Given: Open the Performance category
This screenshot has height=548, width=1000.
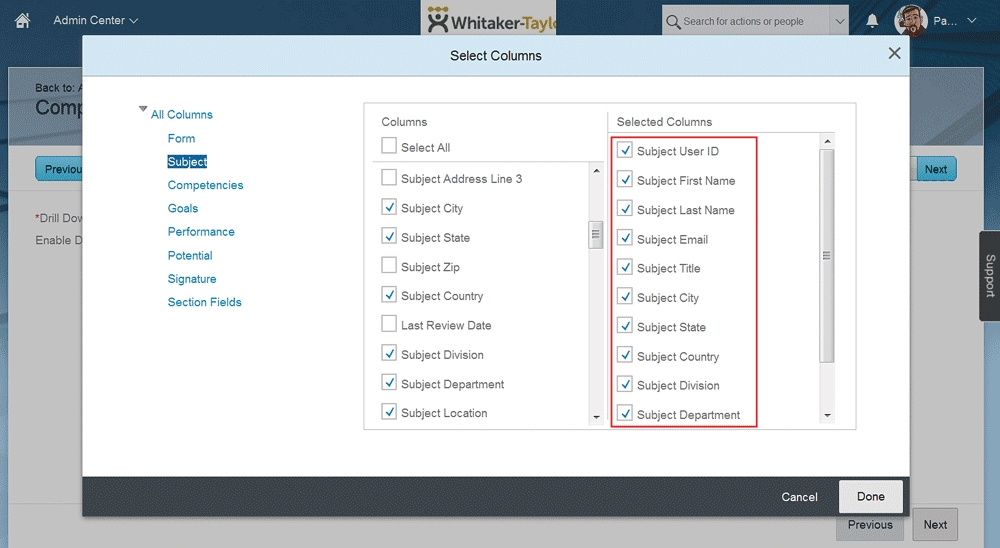Looking at the screenshot, I should (201, 232).
